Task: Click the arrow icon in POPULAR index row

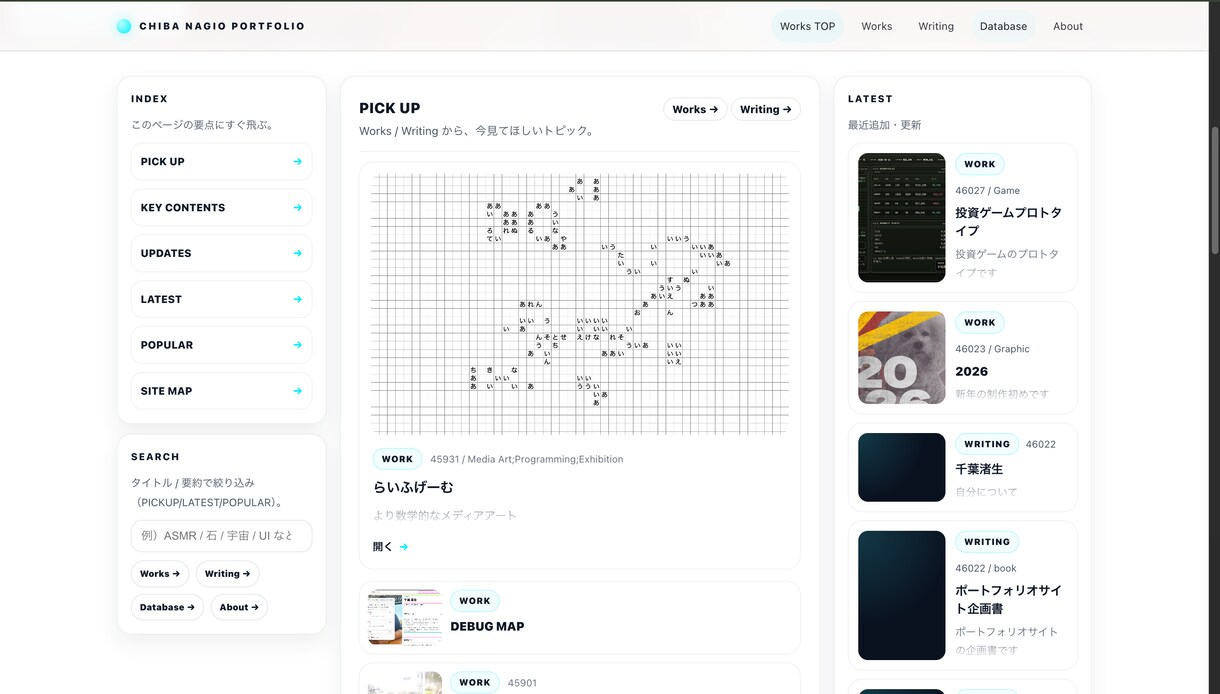Action: (297, 345)
